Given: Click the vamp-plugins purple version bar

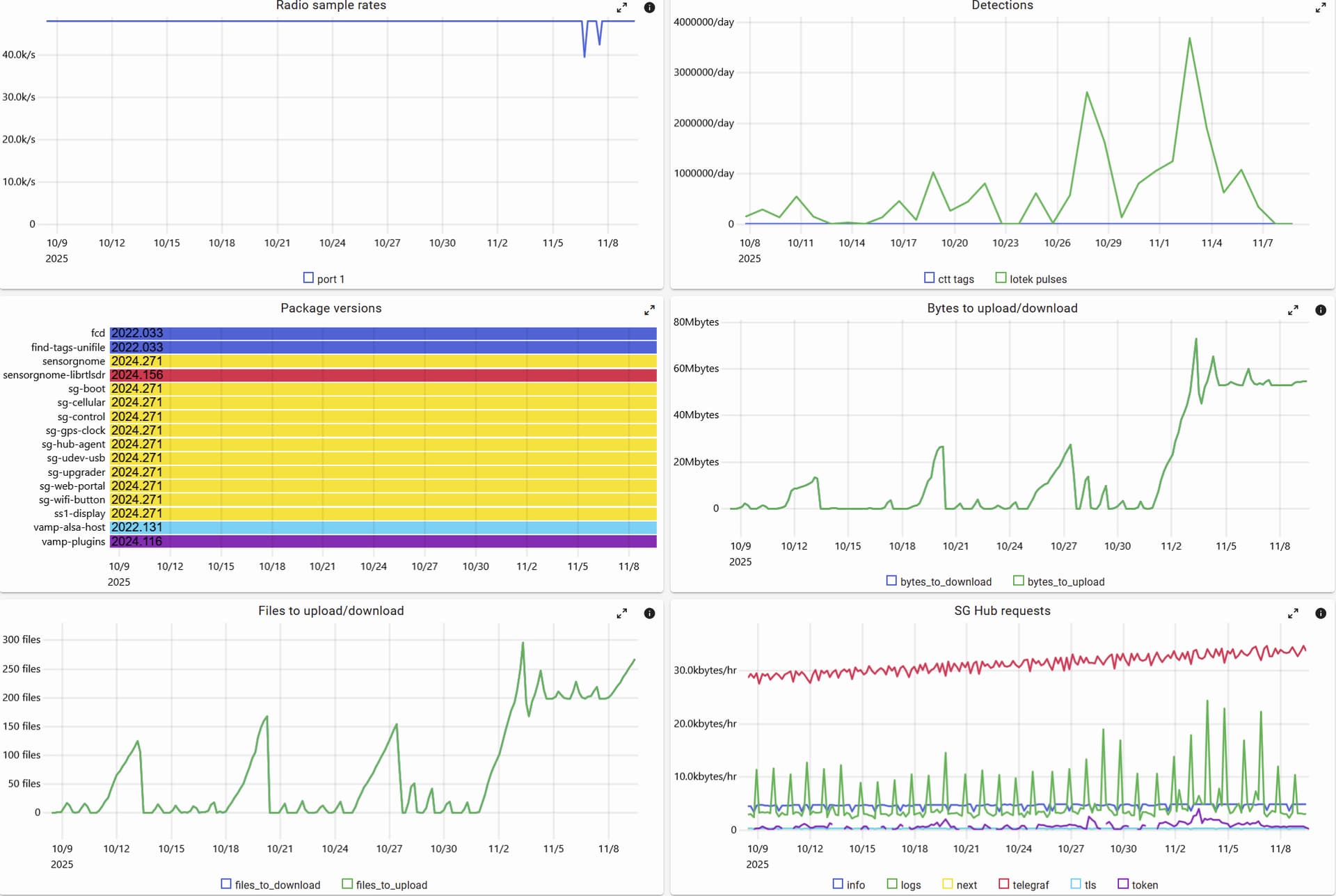Looking at the screenshot, I should tap(383, 541).
